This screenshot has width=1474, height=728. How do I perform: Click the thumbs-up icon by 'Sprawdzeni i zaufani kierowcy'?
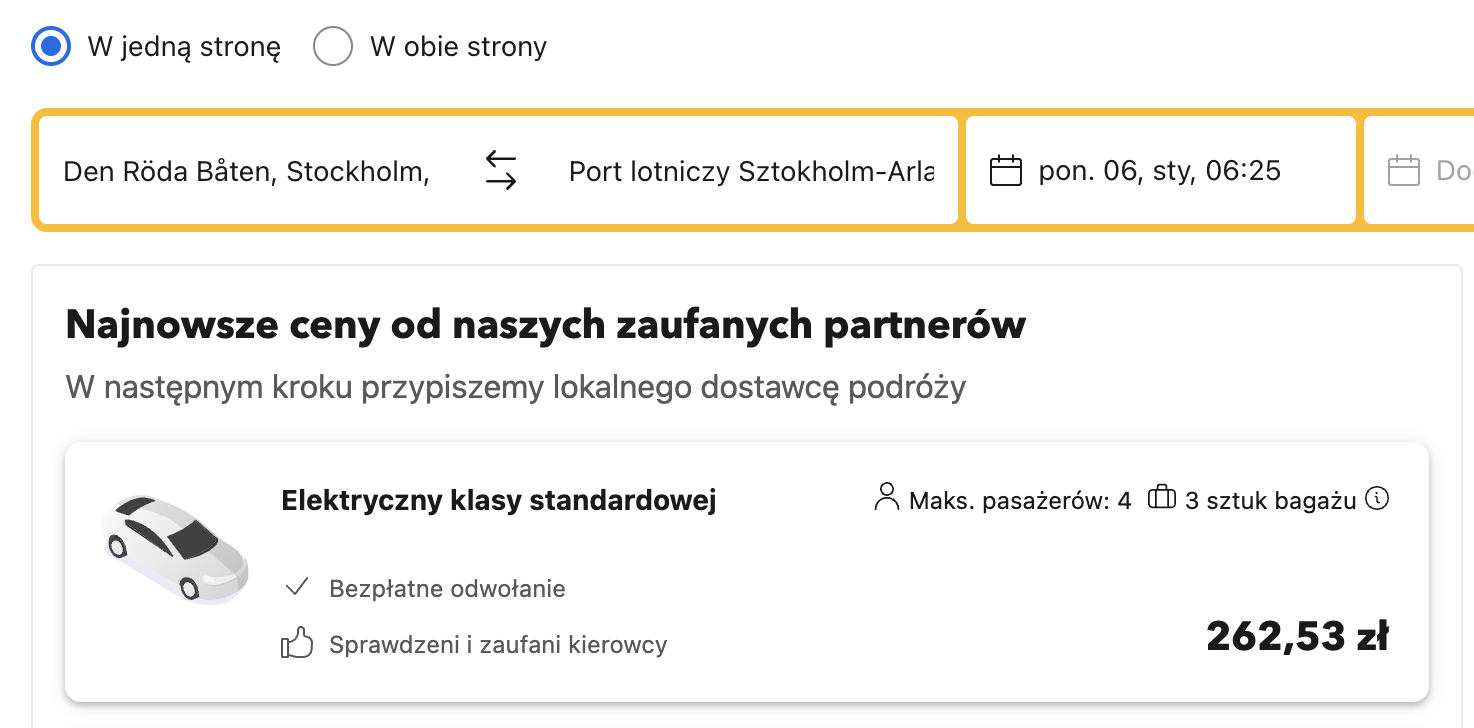point(297,644)
